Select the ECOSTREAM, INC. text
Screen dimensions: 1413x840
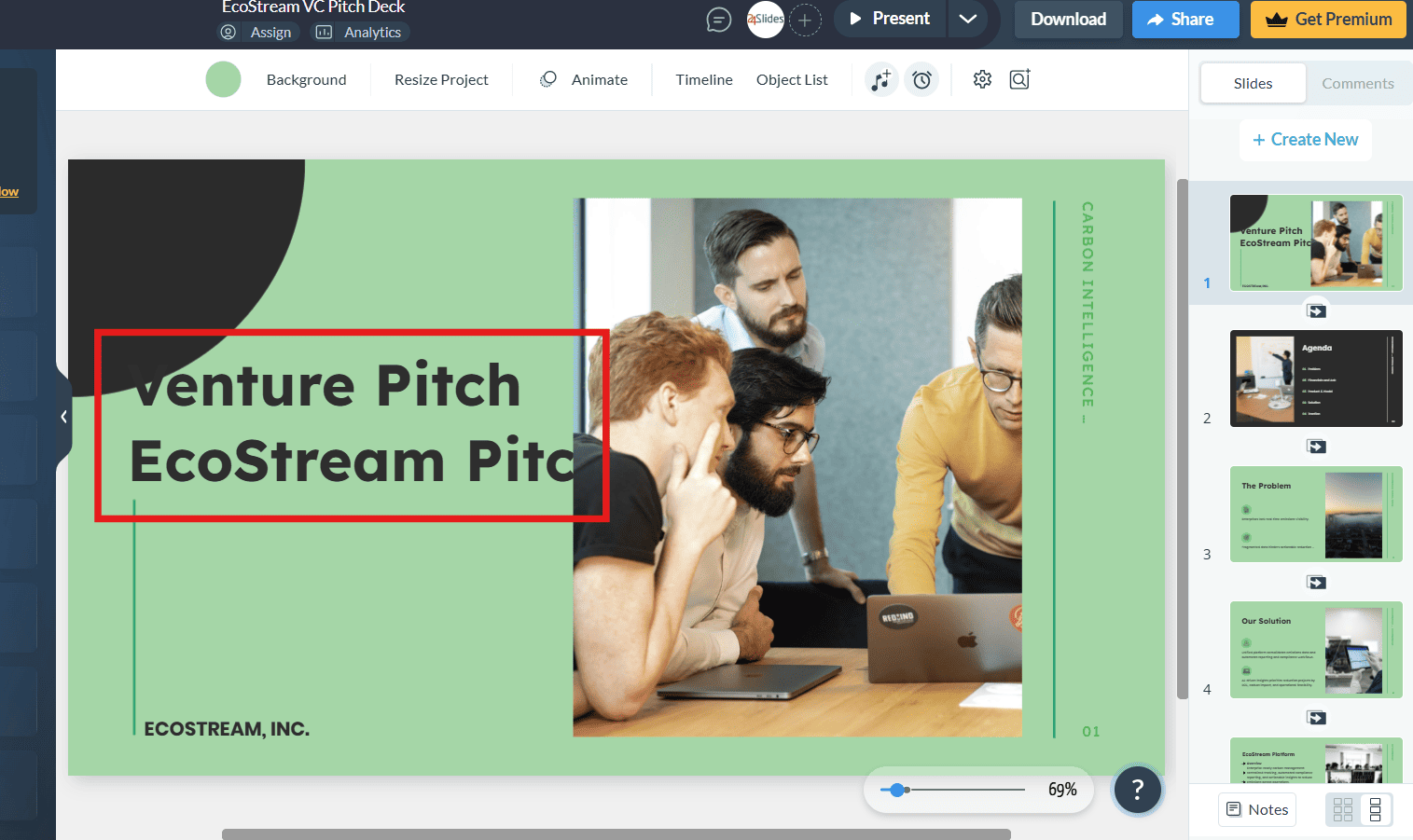pos(227,729)
